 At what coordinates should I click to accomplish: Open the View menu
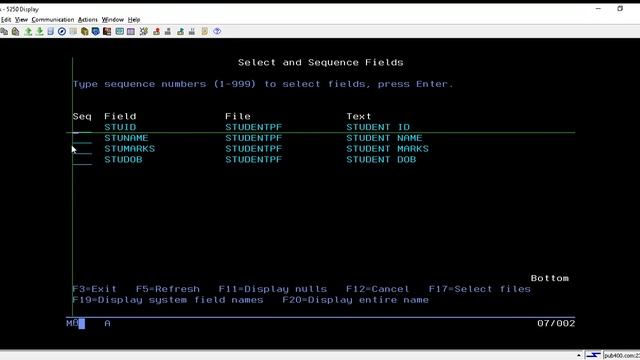(21, 20)
